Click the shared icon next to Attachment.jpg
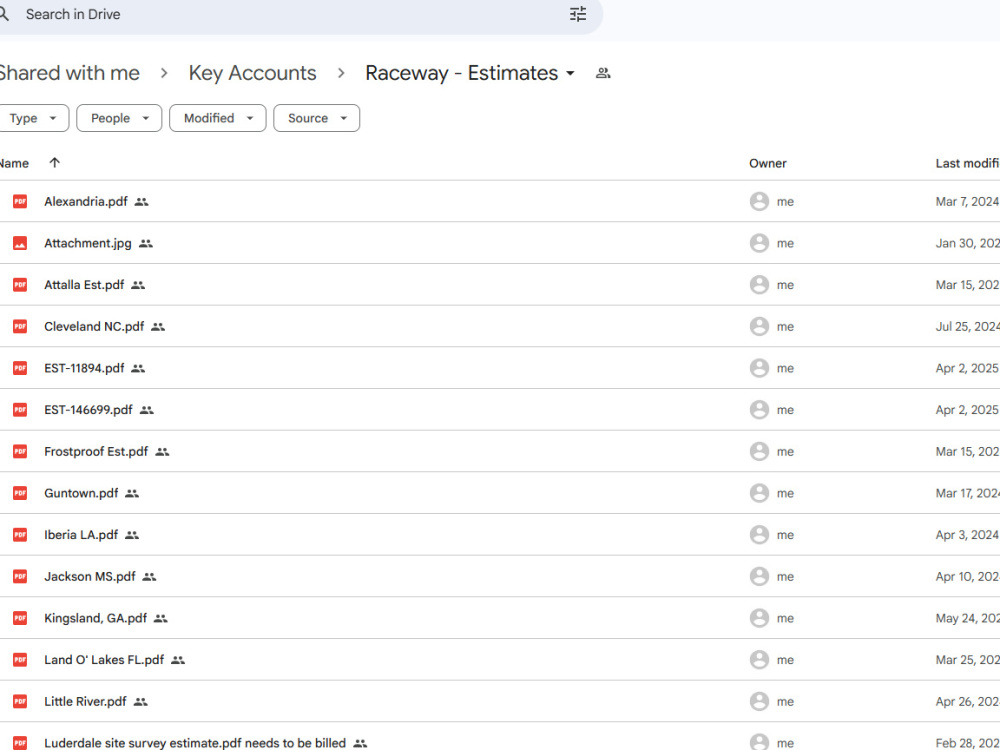Screen dimensions: 1000x750 [145, 243]
